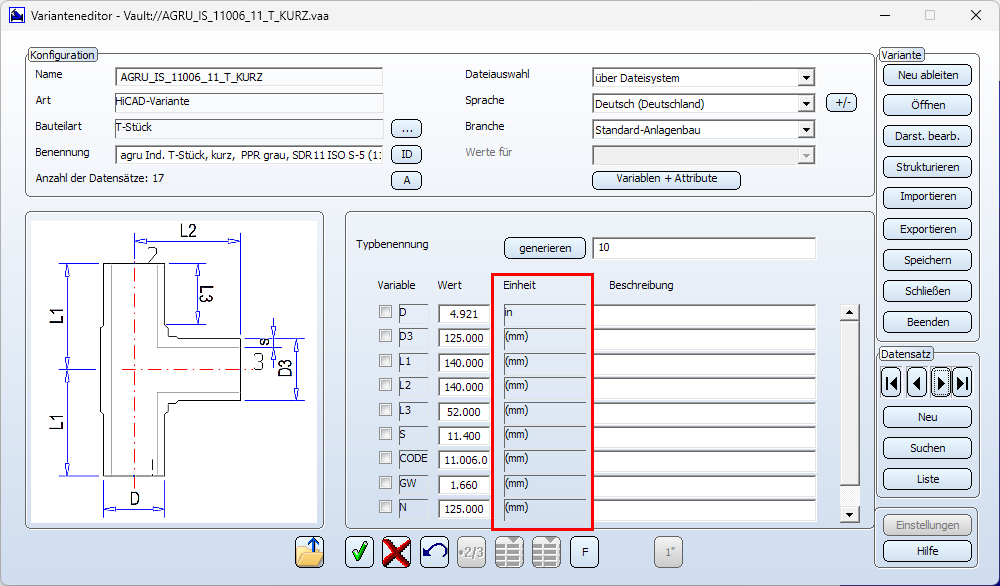Image resolution: width=1000 pixels, height=586 pixels.
Task: Click the Beschreibung field for D3
Action: (x=705, y=338)
